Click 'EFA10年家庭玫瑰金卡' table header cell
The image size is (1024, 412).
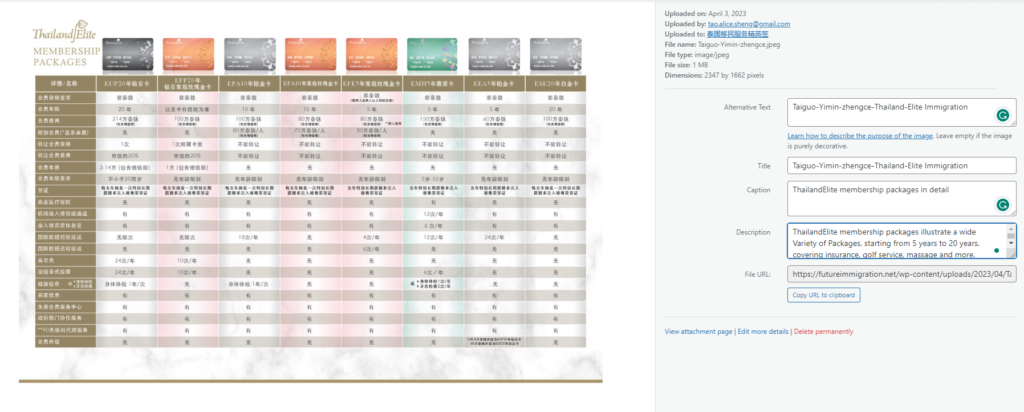click(311, 84)
